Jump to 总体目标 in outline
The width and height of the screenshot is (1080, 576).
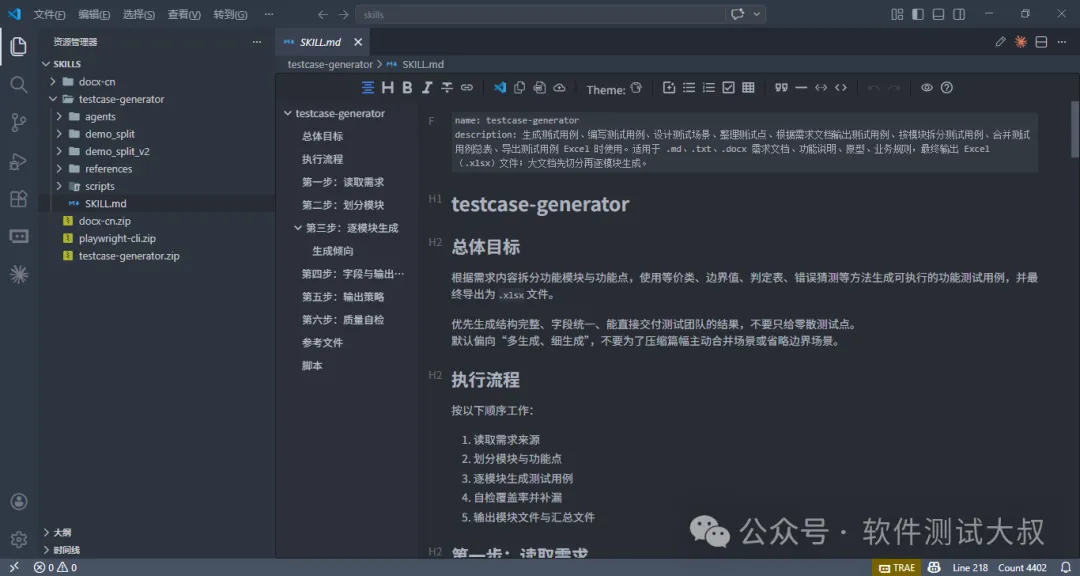coord(322,136)
